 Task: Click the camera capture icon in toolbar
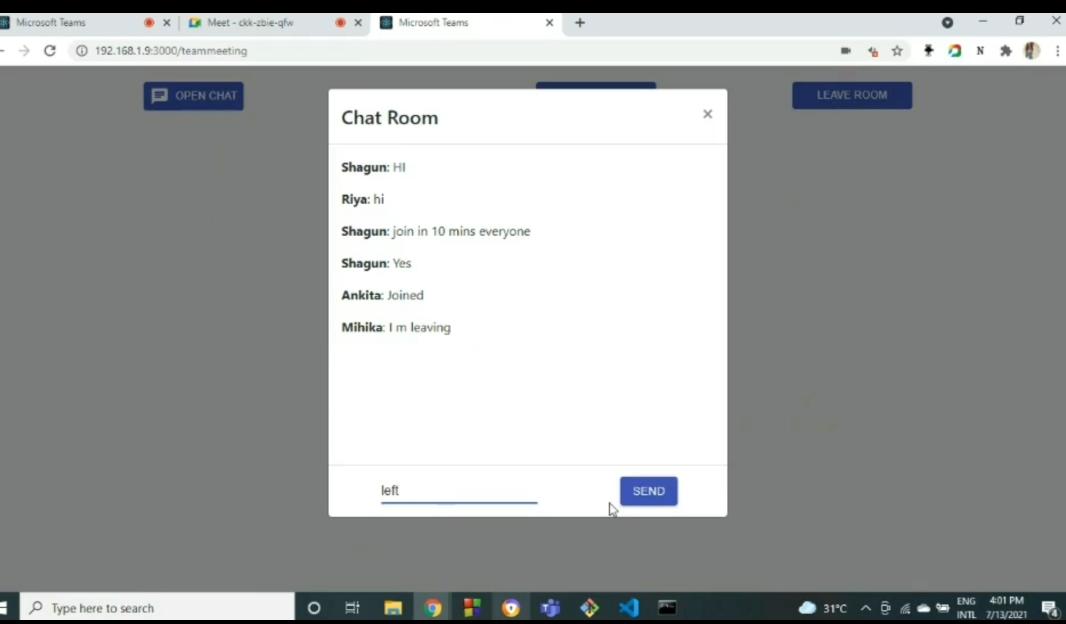click(x=845, y=50)
